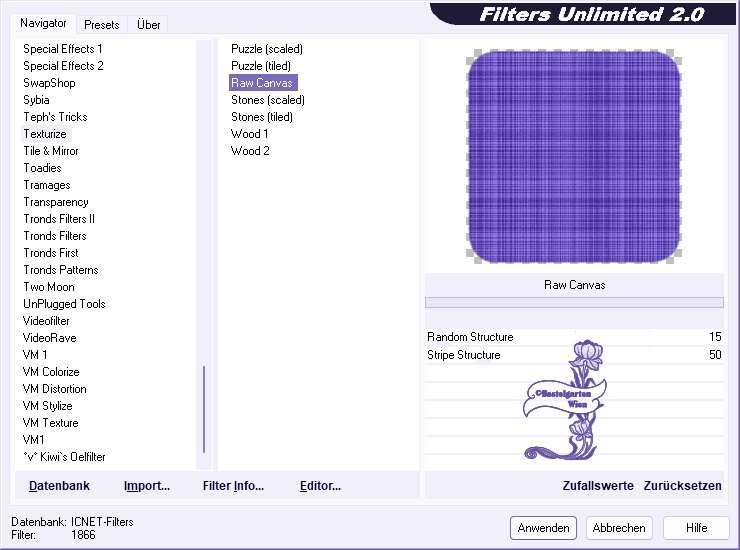Select Tronds First category
740x550 pixels.
click(50, 253)
